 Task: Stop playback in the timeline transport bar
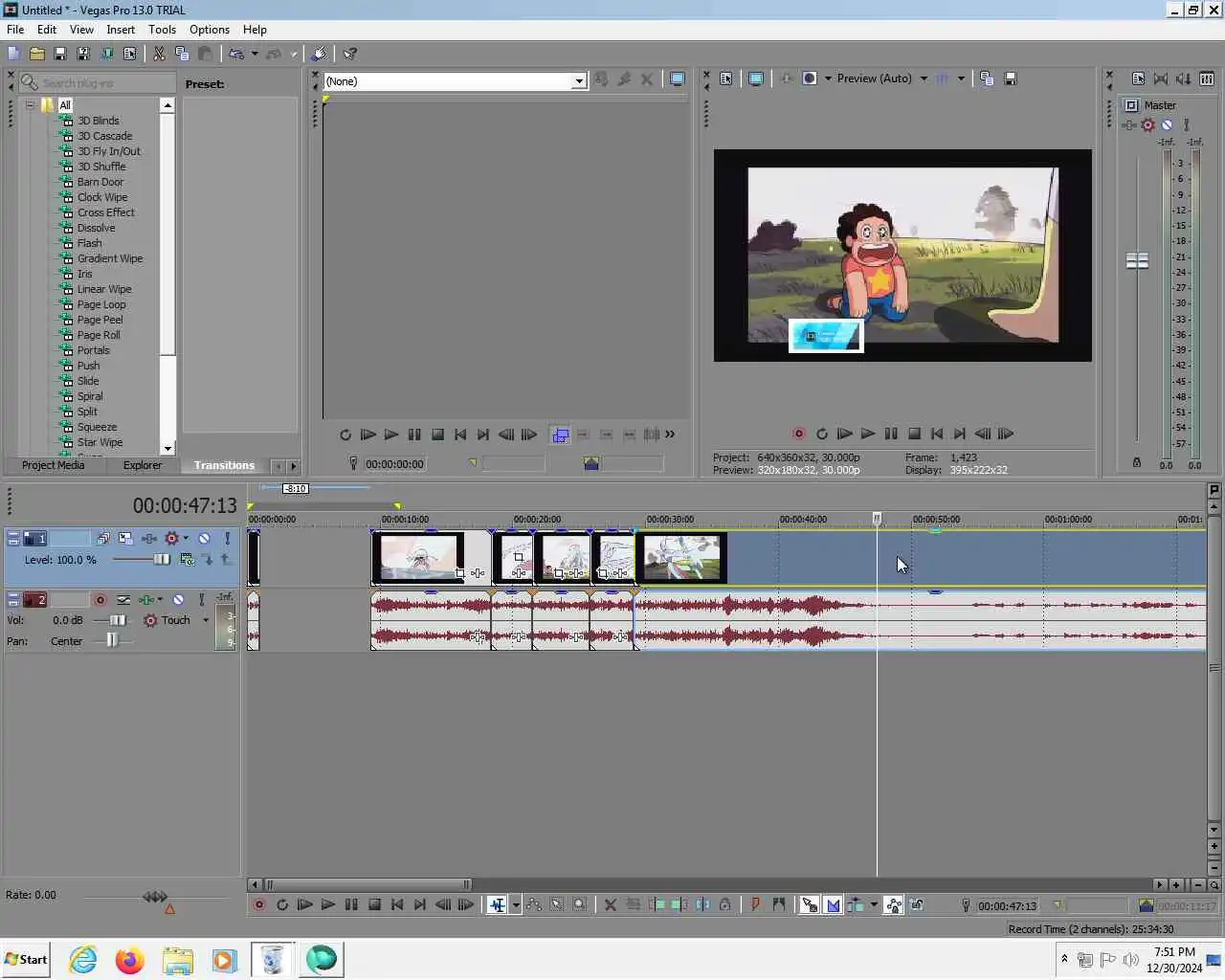pyautogui.click(x=374, y=904)
